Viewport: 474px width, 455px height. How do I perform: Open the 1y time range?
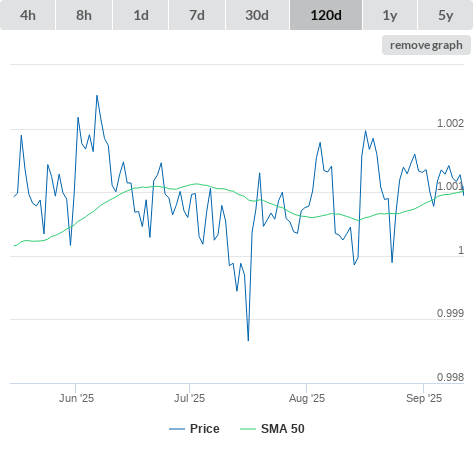point(390,15)
